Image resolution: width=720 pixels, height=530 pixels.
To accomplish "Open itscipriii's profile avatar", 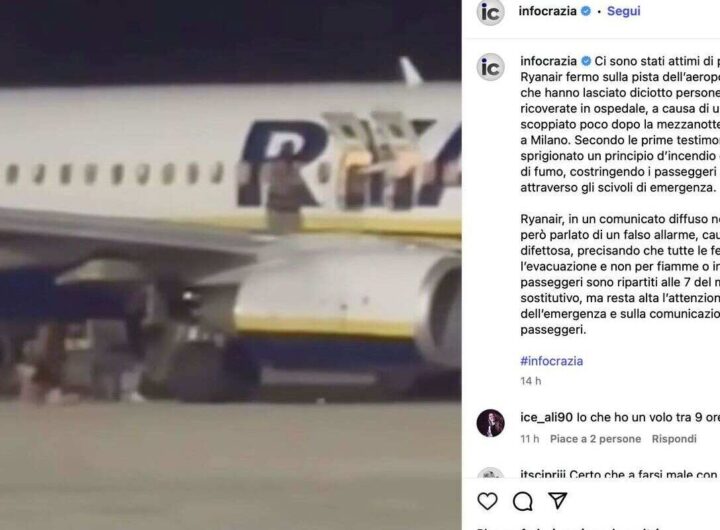I will (490, 473).
